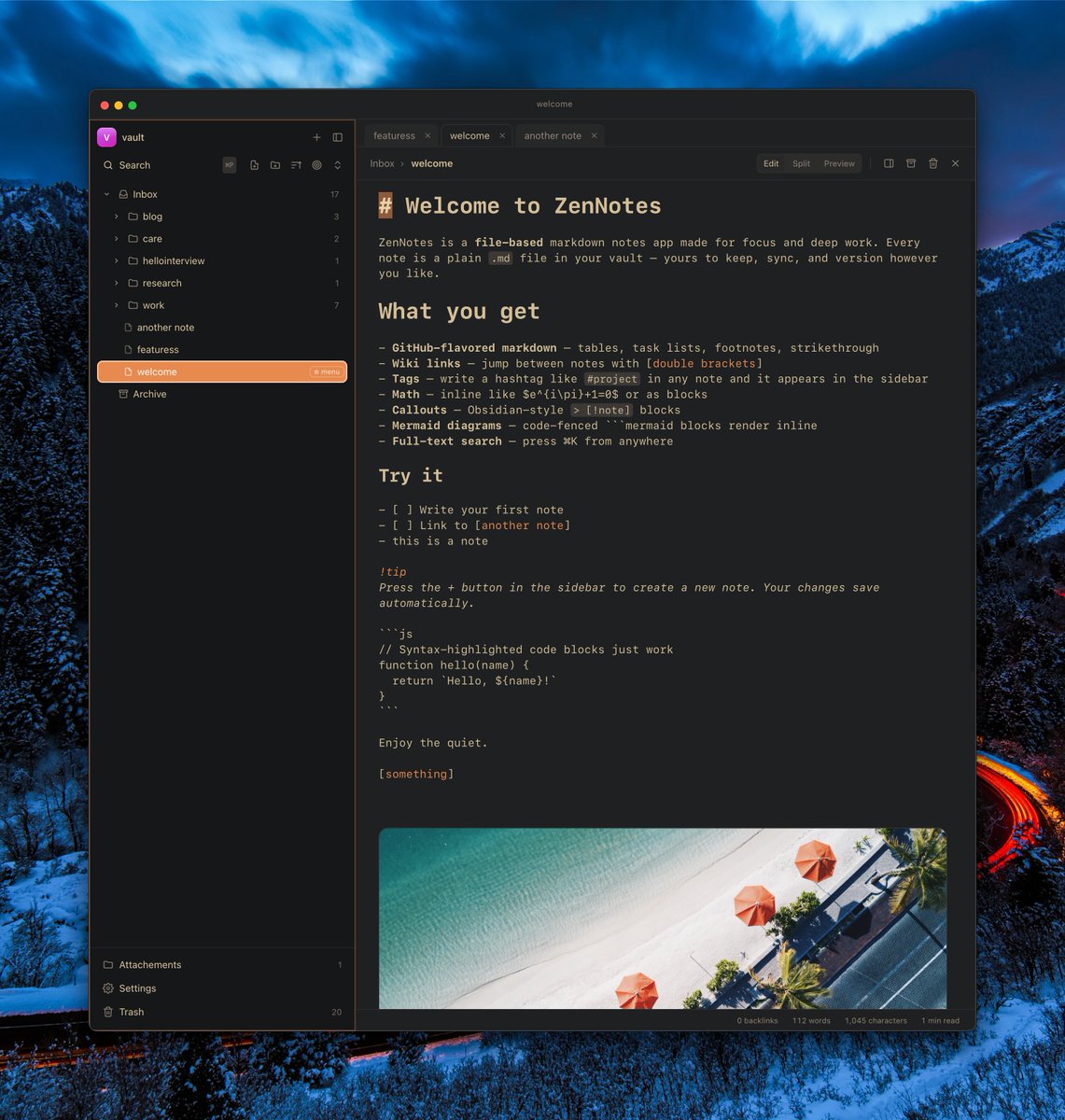Click the Trash bin icon in sidebar
The width and height of the screenshot is (1065, 1120).
click(x=108, y=1012)
